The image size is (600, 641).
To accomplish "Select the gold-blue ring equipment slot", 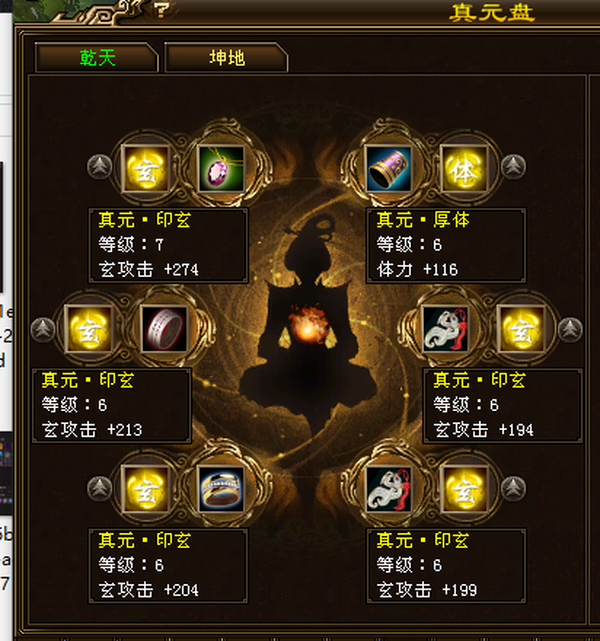I will coord(221,489).
